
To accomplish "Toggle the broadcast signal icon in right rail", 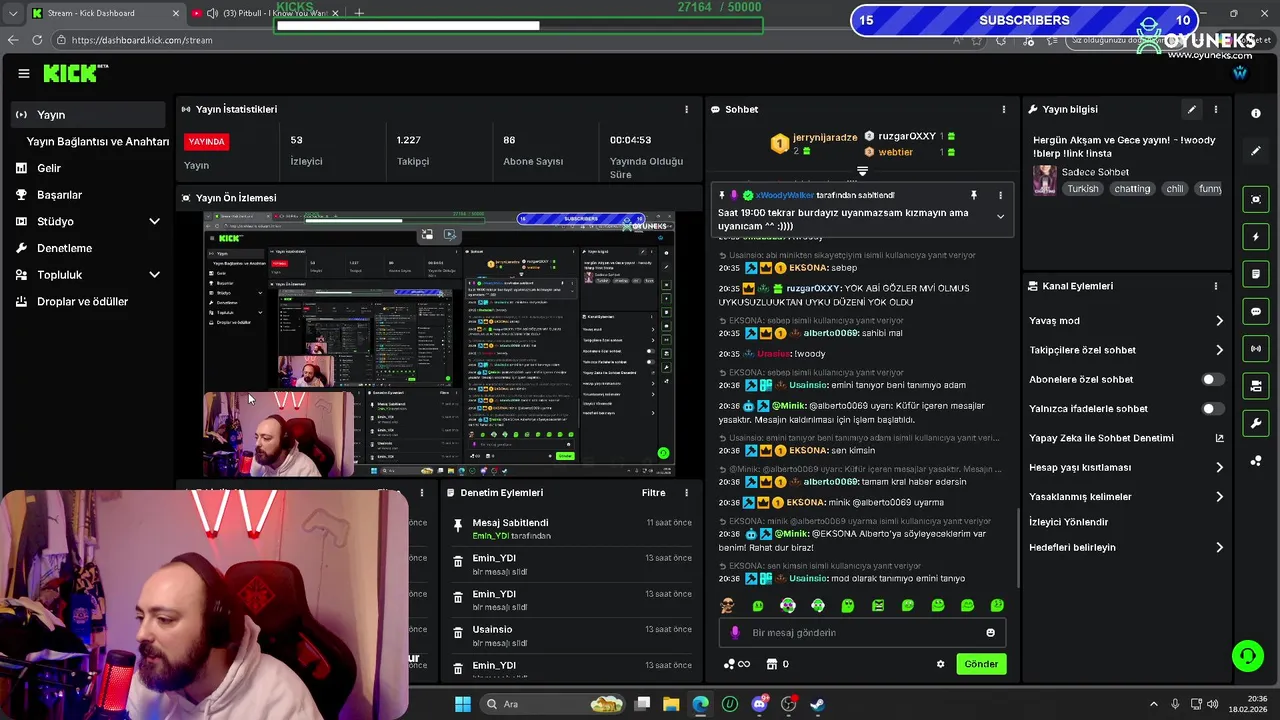I will pyautogui.click(x=1256, y=348).
